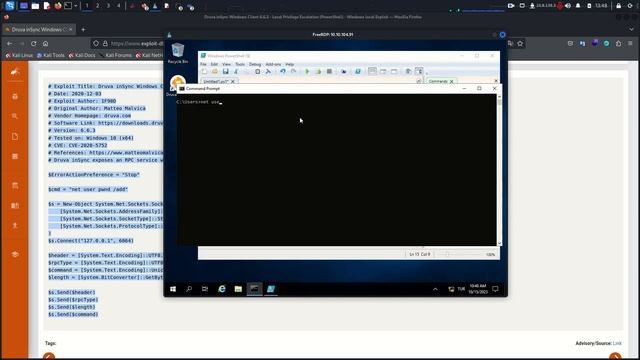This screenshot has height=360, width=640.
Task: Open Firefox extensions puzzle icon
Action: tap(618, 43)
